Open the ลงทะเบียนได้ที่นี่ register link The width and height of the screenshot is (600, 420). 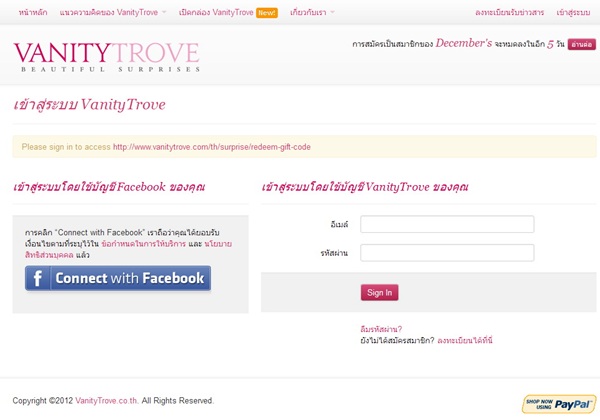click(465, 340)
